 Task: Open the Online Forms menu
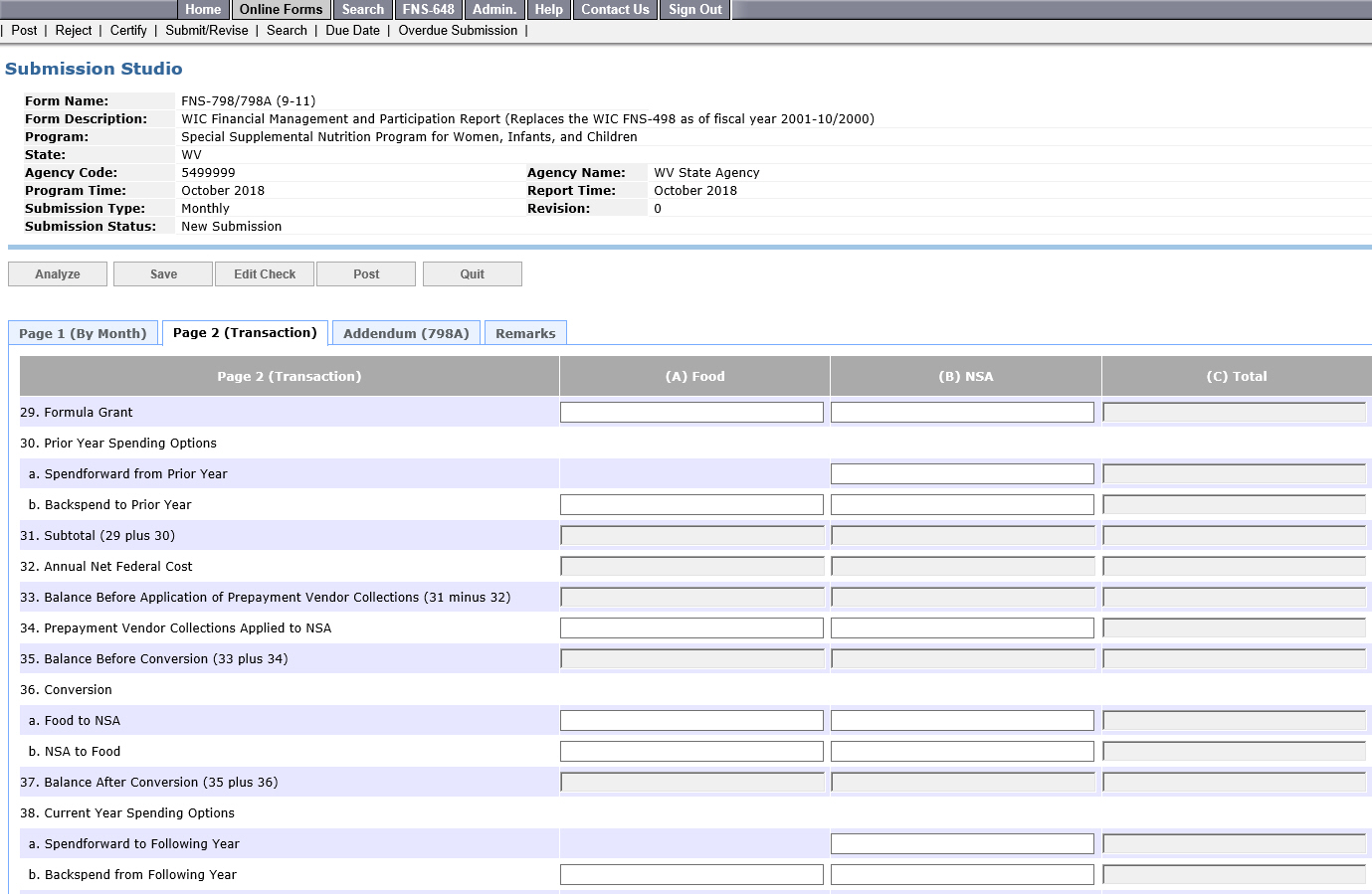pos(281,10)
